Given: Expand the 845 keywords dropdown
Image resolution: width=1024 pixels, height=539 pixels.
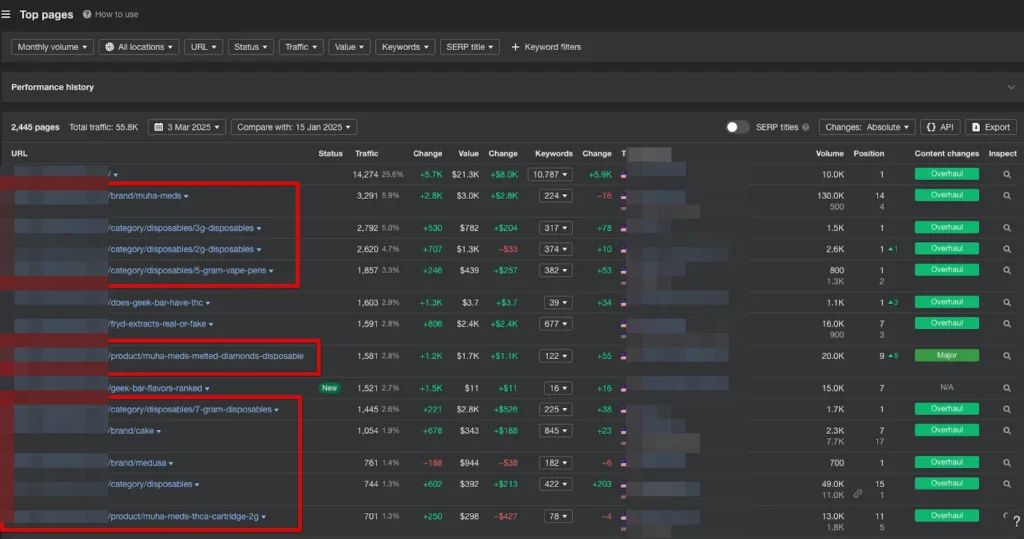Looking at the screenshot, I should (555, 431).
